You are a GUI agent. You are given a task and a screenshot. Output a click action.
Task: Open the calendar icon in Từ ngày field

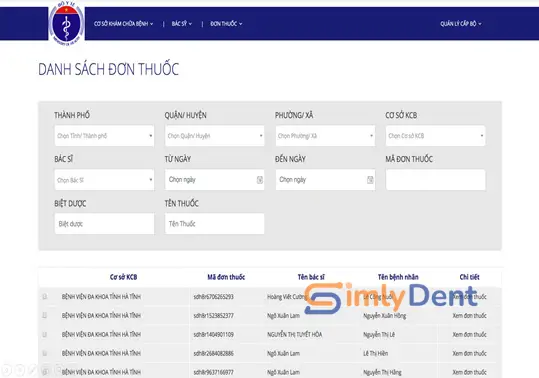[260, 180]
